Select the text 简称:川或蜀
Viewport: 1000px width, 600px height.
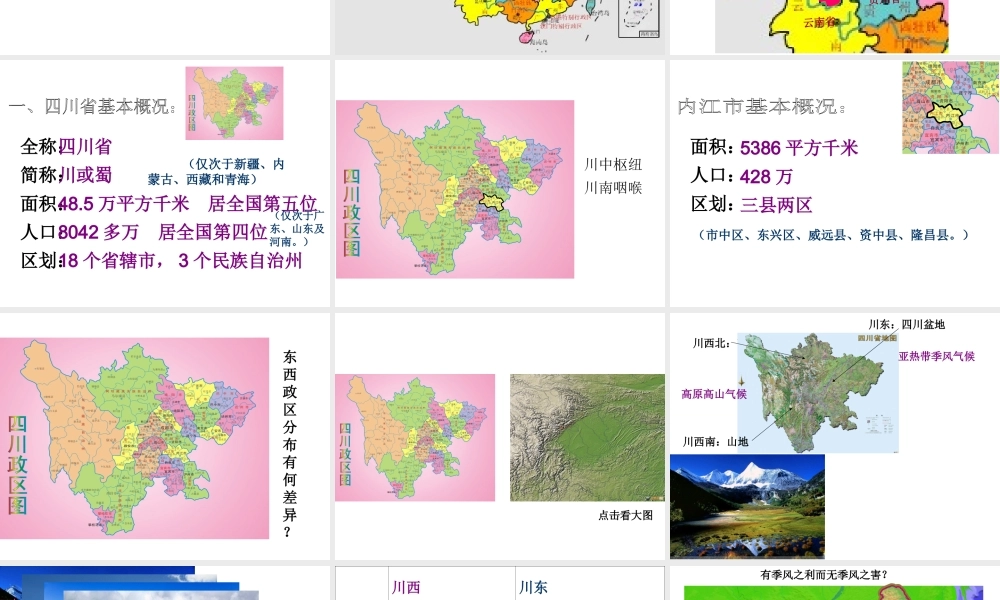(66, 175)
